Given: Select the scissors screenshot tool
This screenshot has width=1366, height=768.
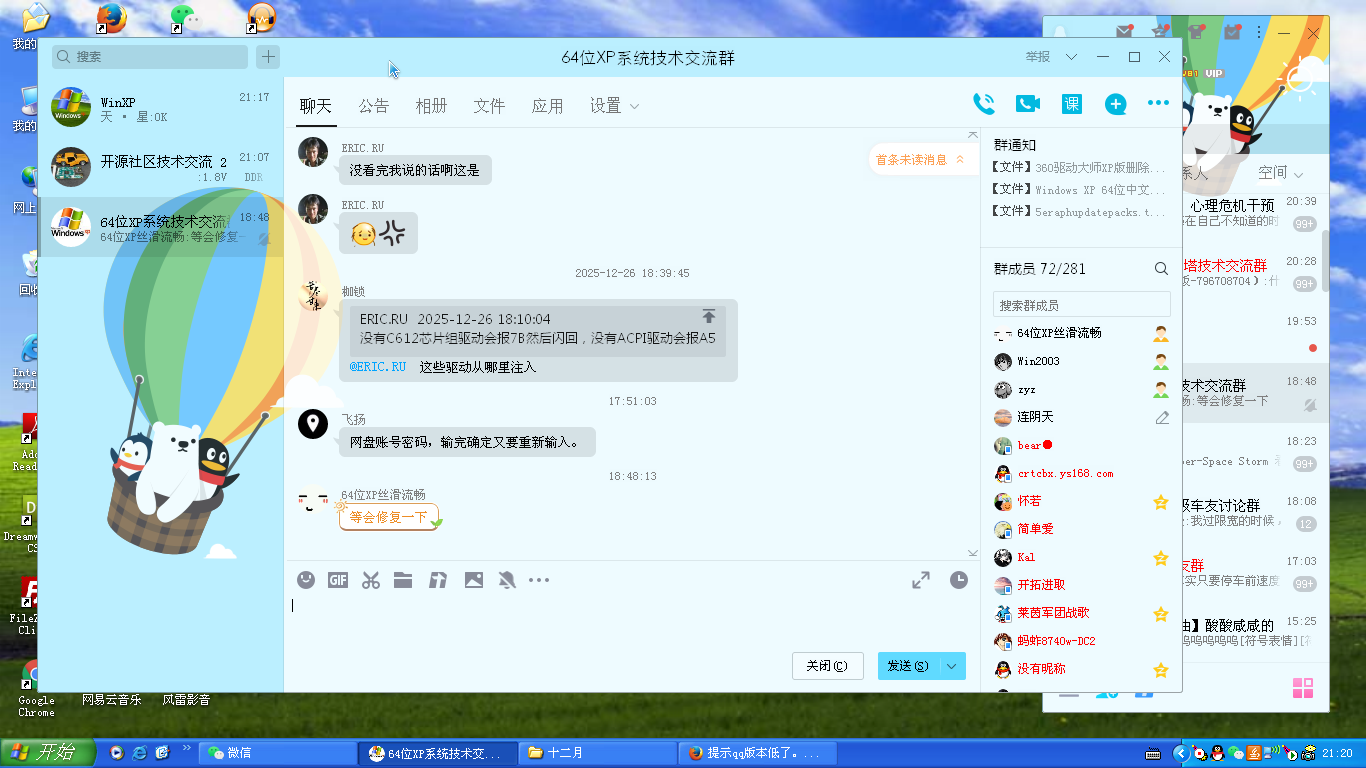Looking at the screenshot, I should point(371,580).
